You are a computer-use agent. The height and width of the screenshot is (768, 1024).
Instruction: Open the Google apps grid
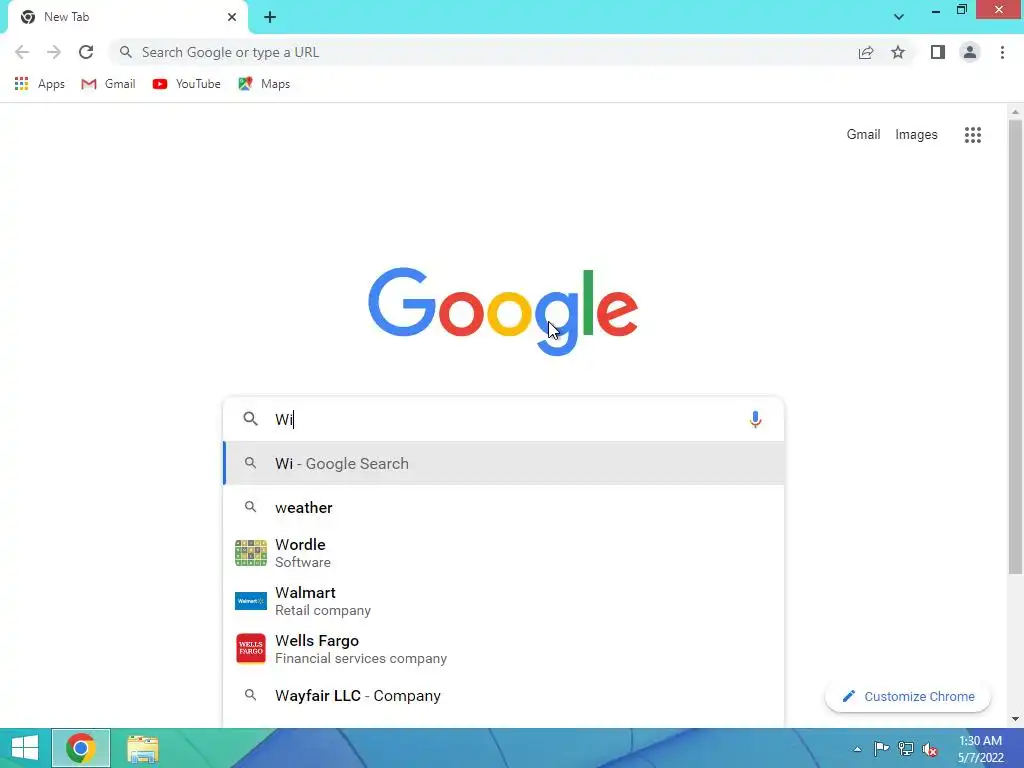tap(972, 135)
